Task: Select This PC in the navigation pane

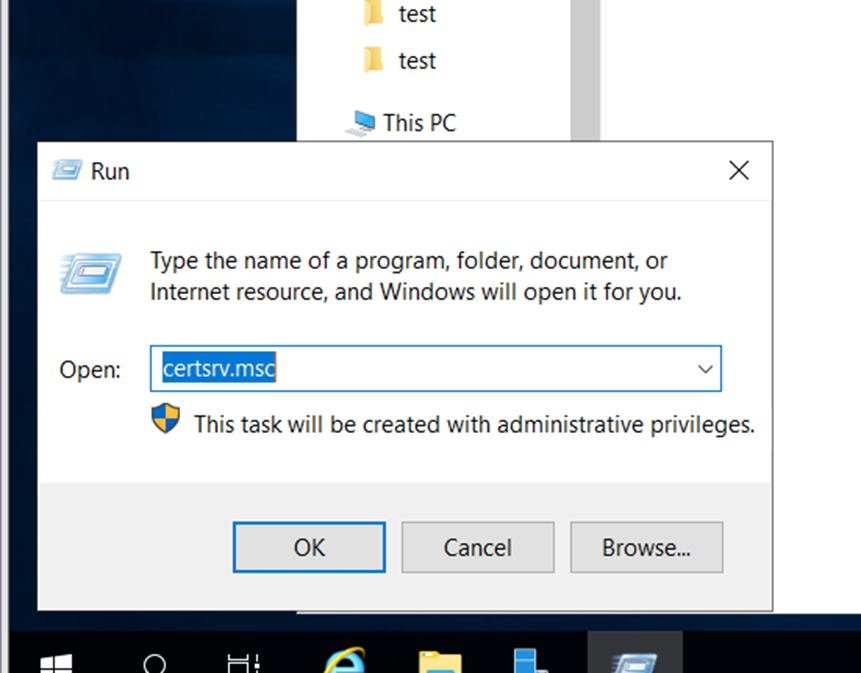Action: click(418, 123)
